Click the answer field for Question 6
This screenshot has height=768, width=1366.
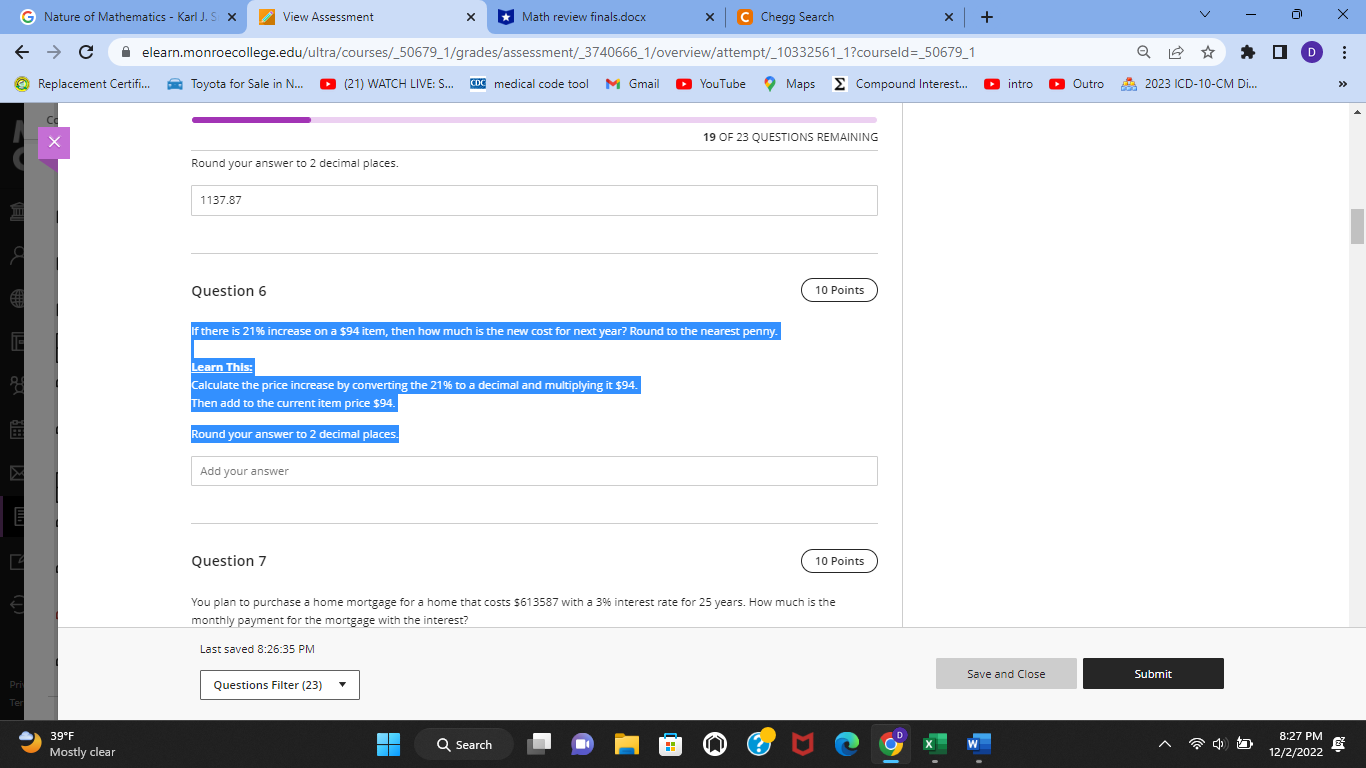pos(533,470)
